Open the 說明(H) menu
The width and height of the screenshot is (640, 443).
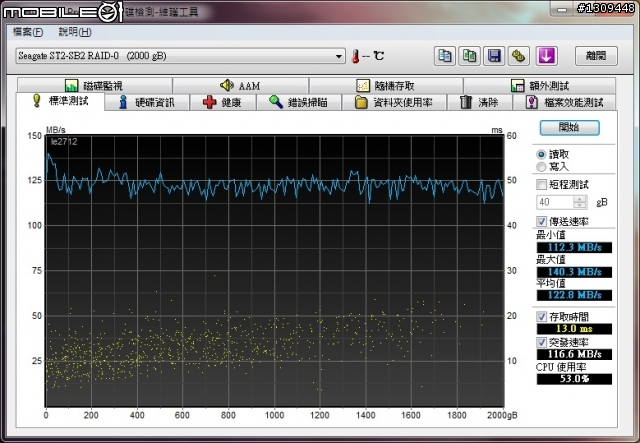tap(74, 32)
